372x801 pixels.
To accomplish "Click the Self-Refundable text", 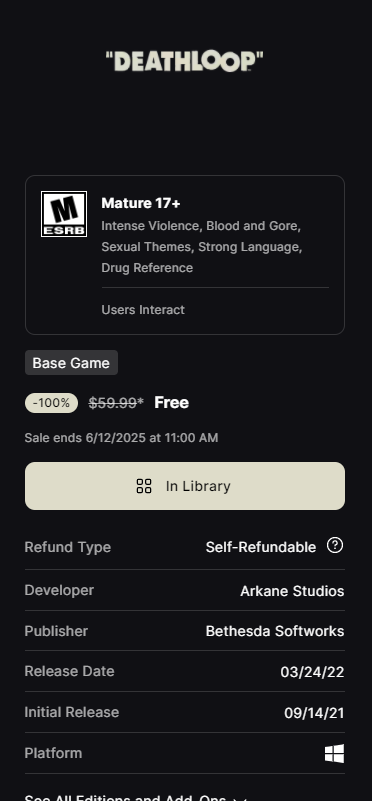I will tap(261, 547).
